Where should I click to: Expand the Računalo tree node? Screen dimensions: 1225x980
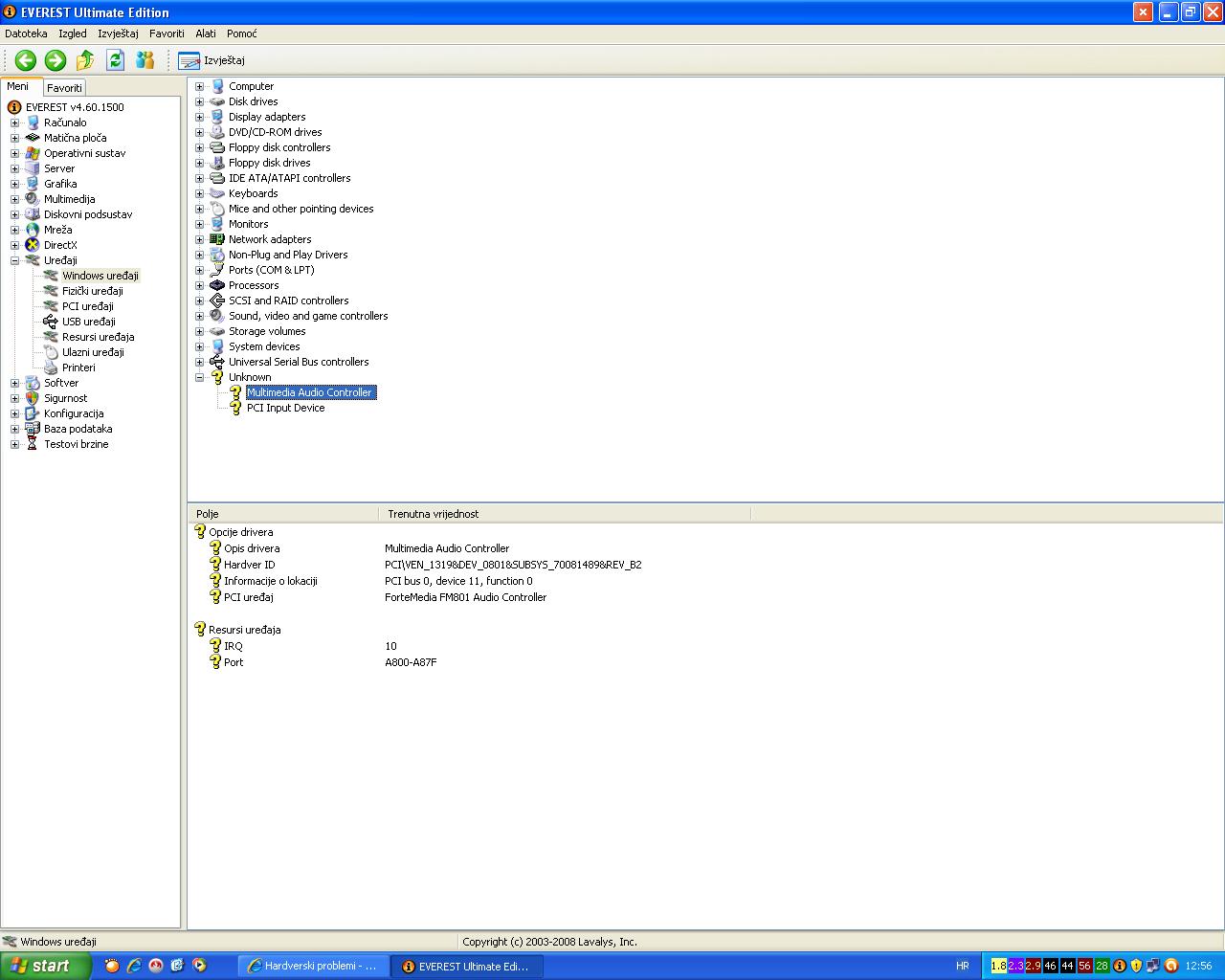tap(14, 122)
